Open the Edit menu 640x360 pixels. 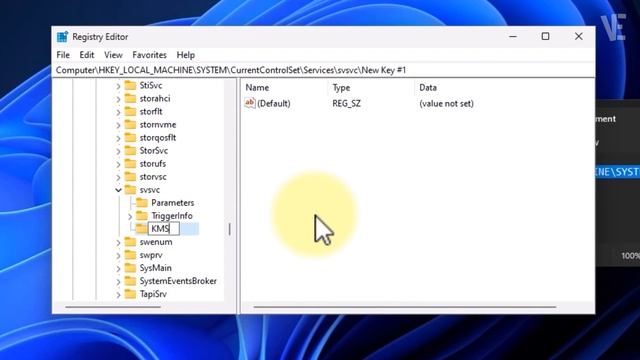[x=87, y=55]
